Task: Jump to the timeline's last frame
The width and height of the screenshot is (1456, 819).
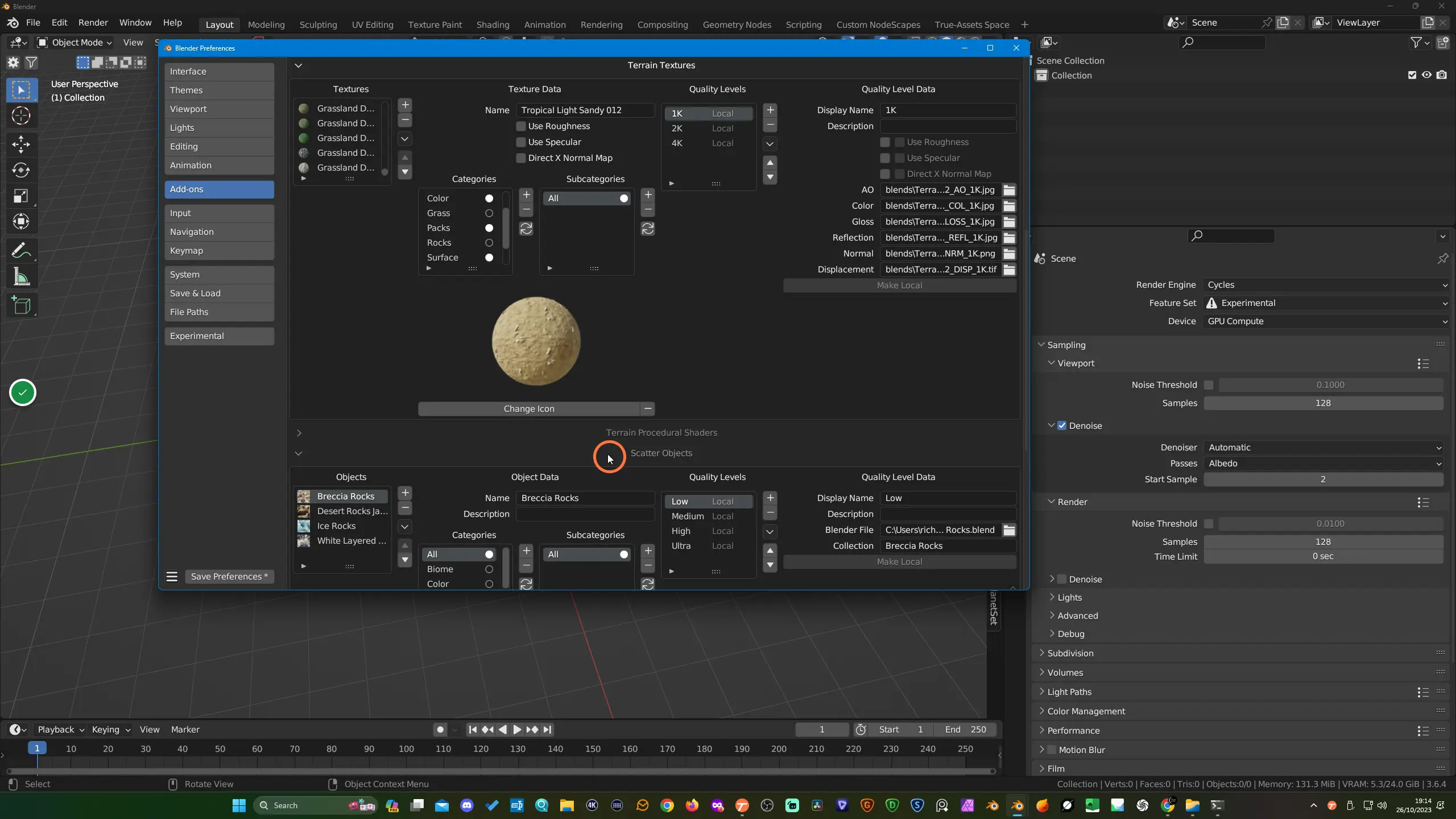Action: coord(547,730)
